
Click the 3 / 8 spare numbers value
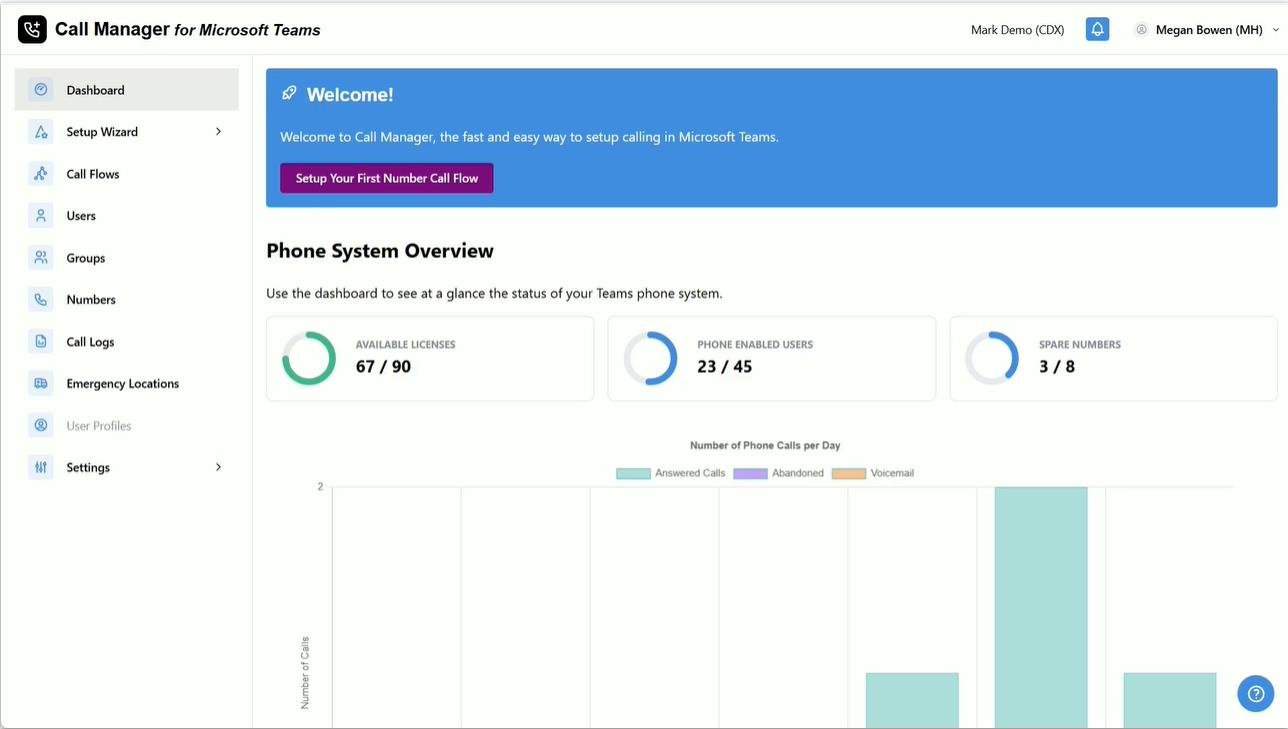(1057, 367)
